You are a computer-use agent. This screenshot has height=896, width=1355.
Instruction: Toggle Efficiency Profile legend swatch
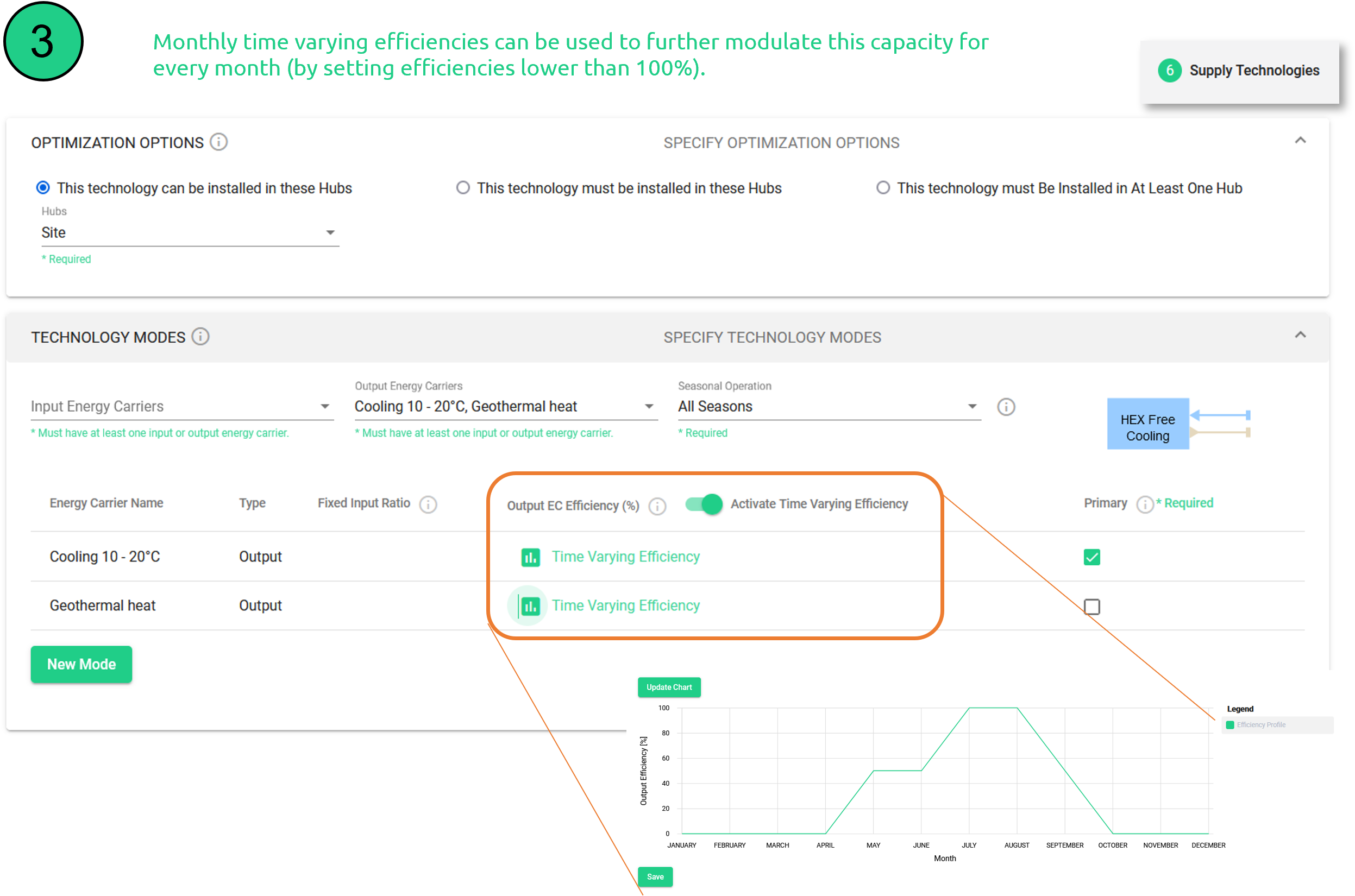(x=1230, y=724)
